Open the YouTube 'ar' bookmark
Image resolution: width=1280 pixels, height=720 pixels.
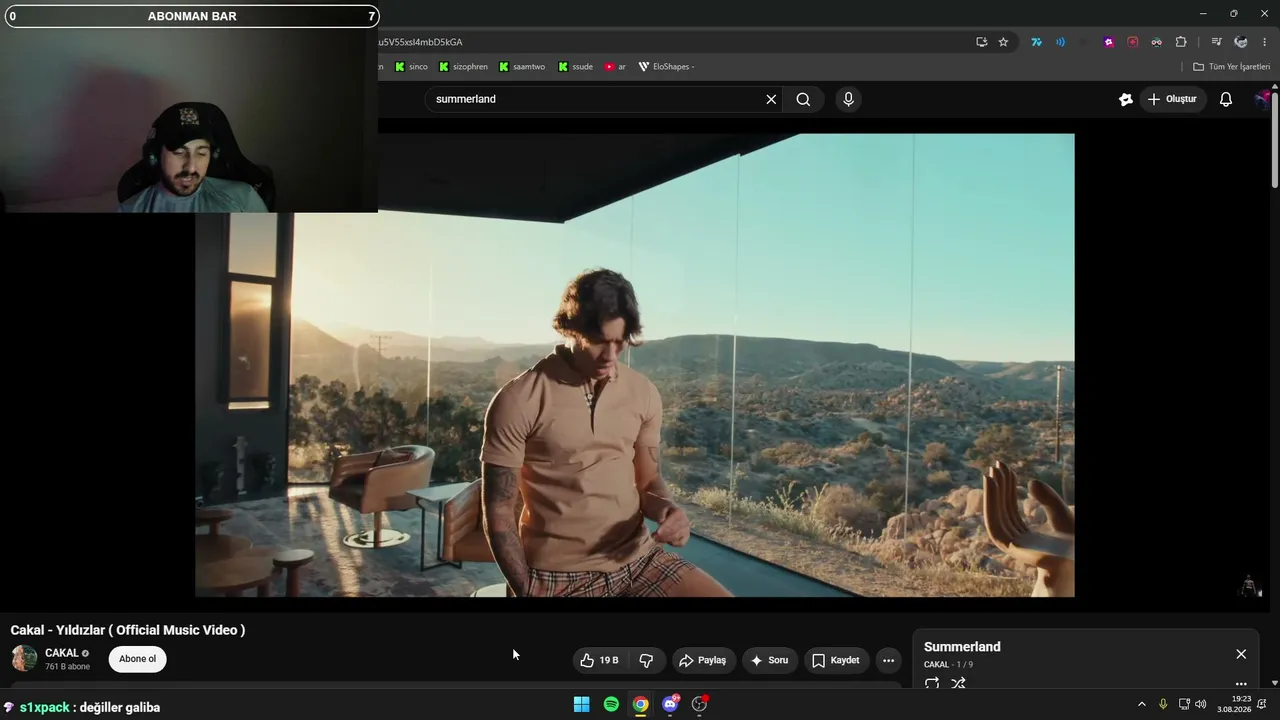[615, 67]
